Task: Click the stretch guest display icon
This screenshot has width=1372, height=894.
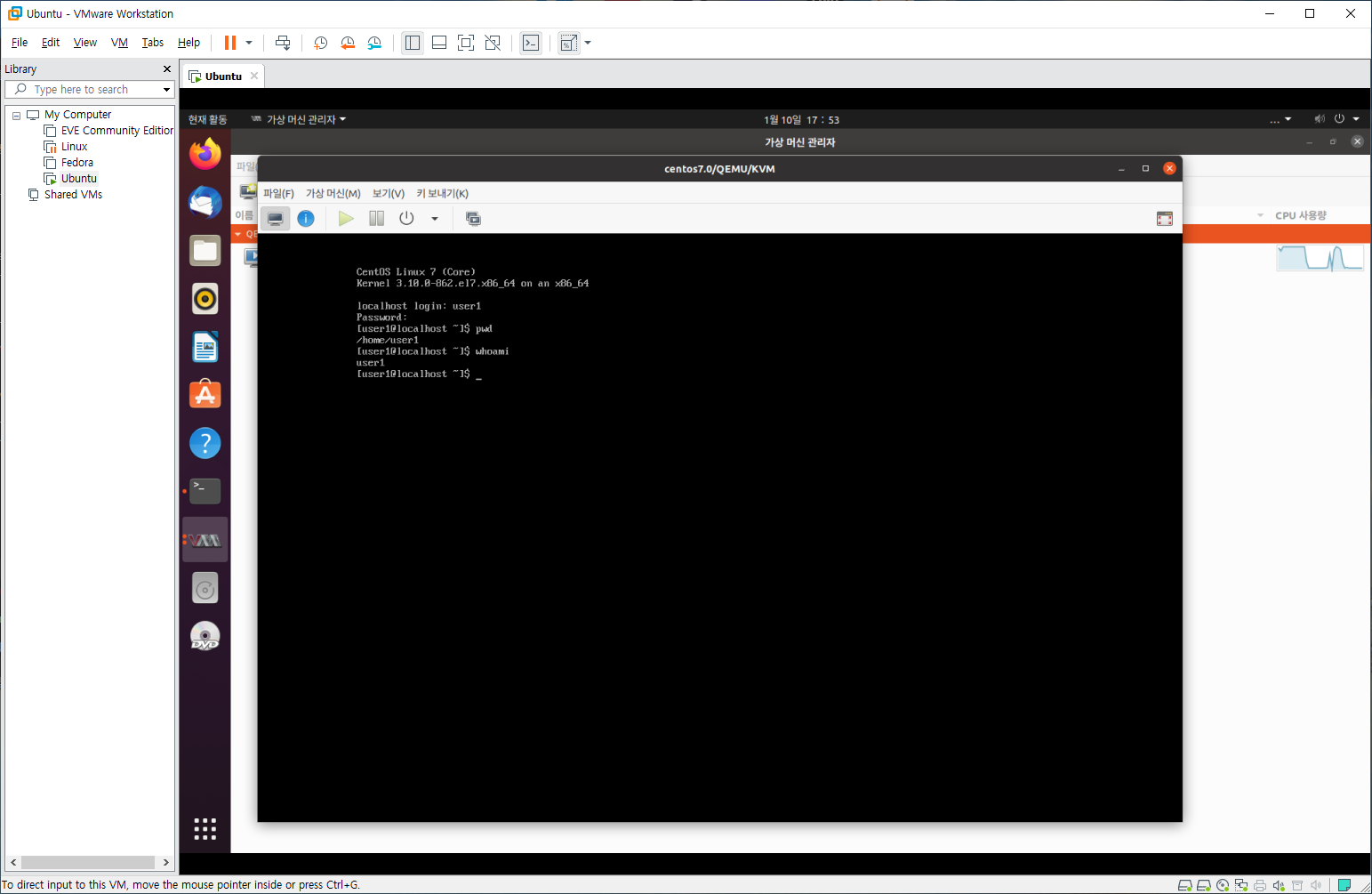Action: coord(569,43)
